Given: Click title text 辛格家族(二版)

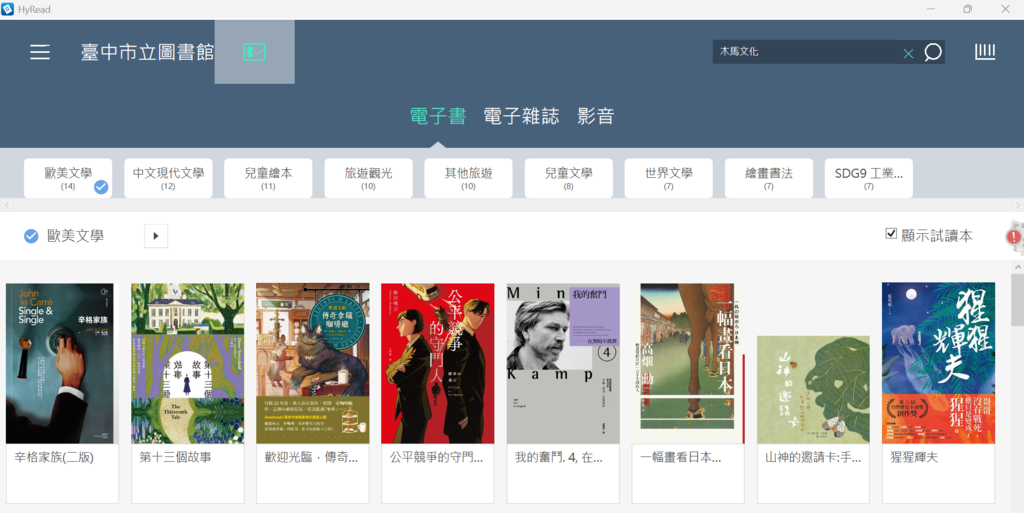Looking at the screenshot, I should click(54, 458).
